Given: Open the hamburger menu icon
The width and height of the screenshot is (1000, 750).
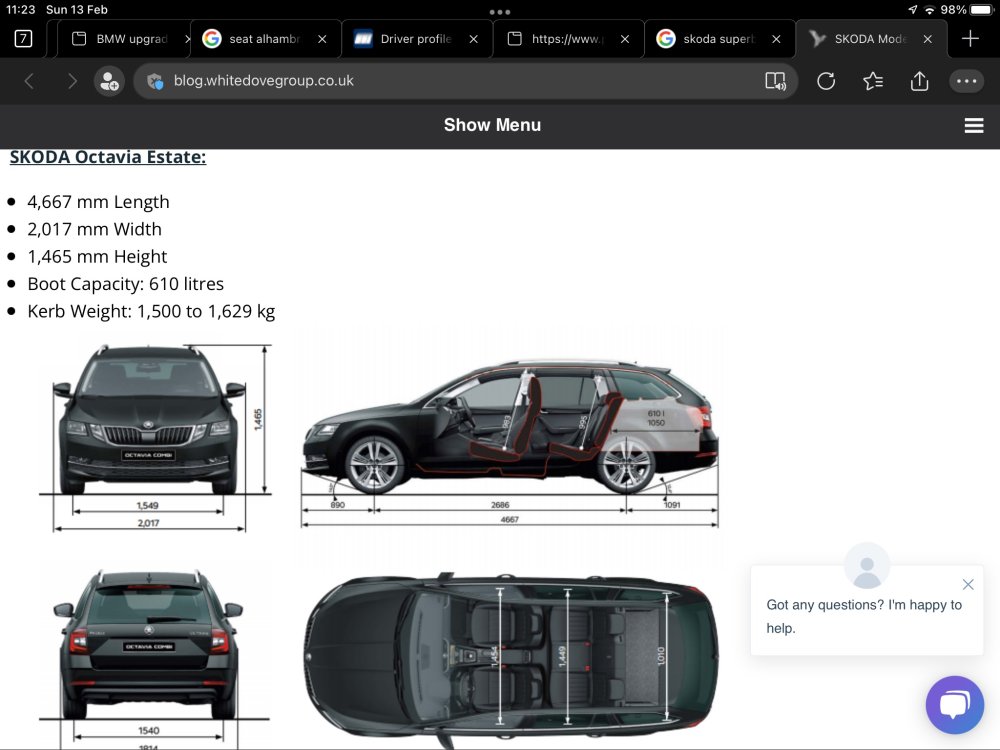Looking at the screenshot, I should click(x=973, y=126).
